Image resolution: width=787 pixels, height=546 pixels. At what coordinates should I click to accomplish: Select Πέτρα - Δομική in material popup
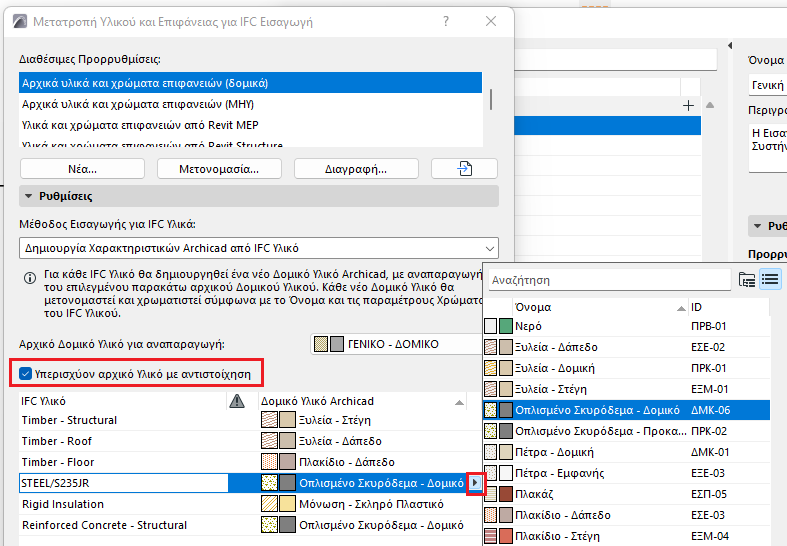626,452
